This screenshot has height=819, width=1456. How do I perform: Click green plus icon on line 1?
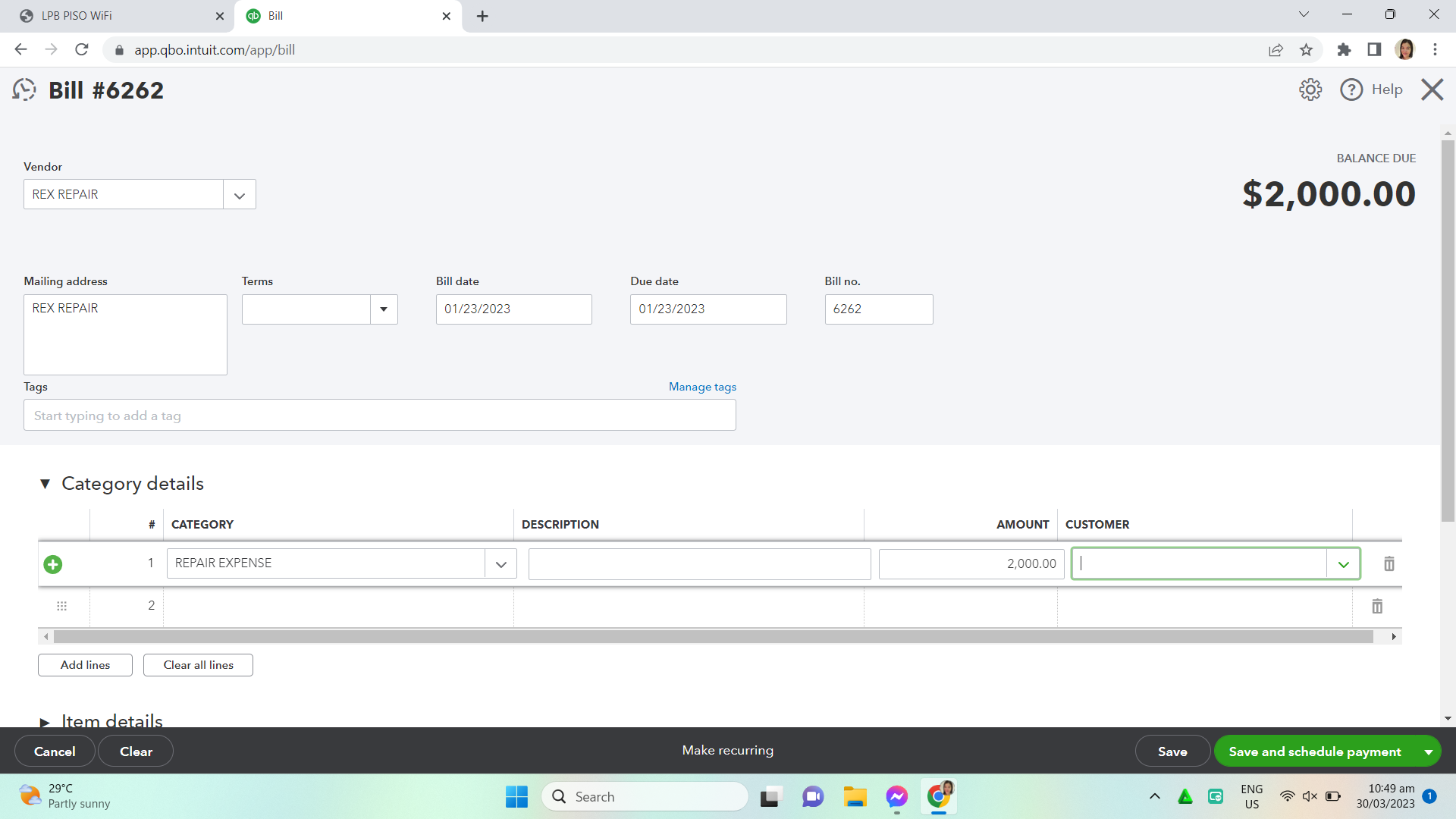(x=53, y=564)
